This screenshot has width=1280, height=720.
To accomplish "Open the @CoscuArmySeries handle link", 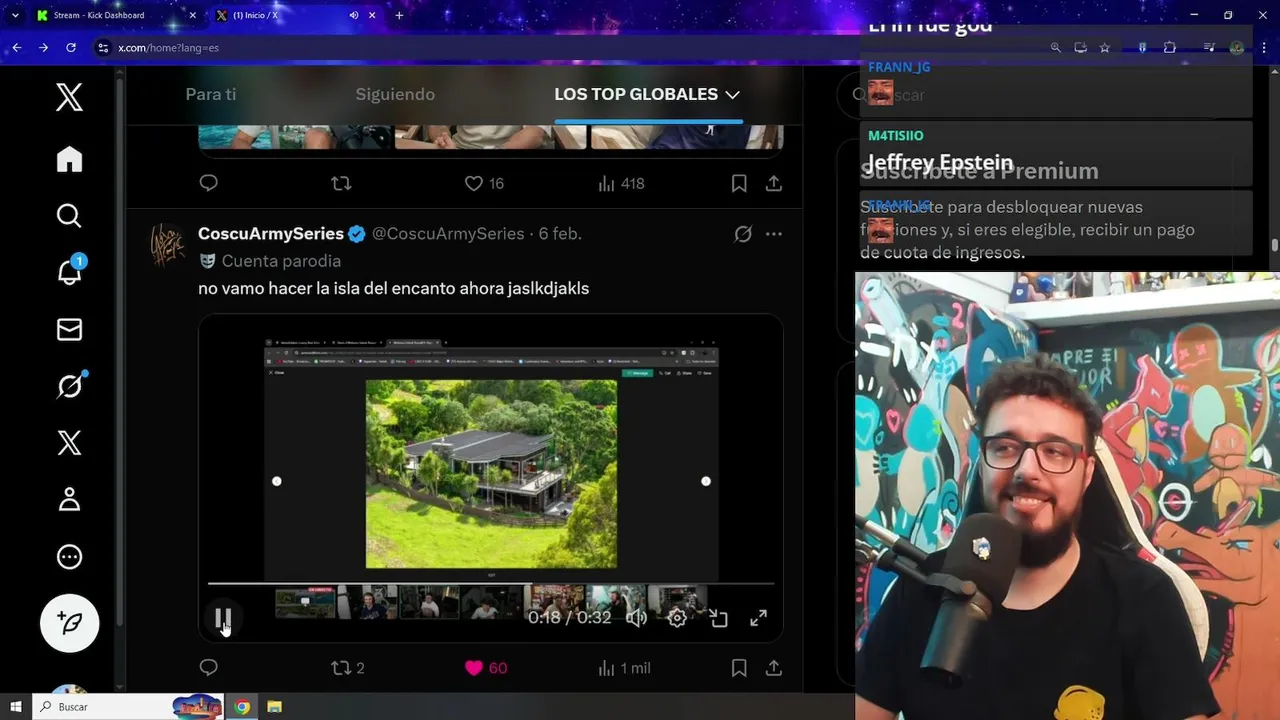I will click(448, 233).
